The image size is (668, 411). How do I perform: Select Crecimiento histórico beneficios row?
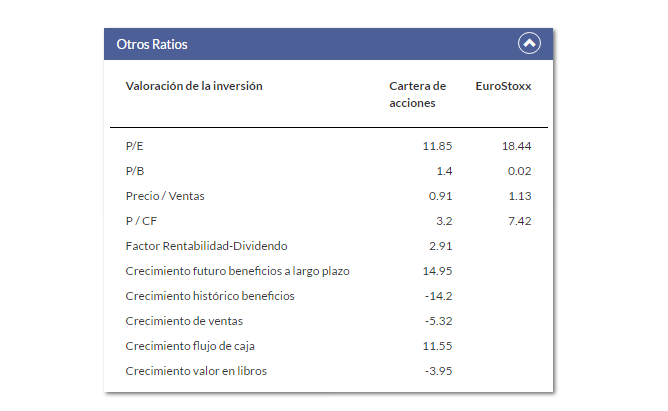pos(328,296)
